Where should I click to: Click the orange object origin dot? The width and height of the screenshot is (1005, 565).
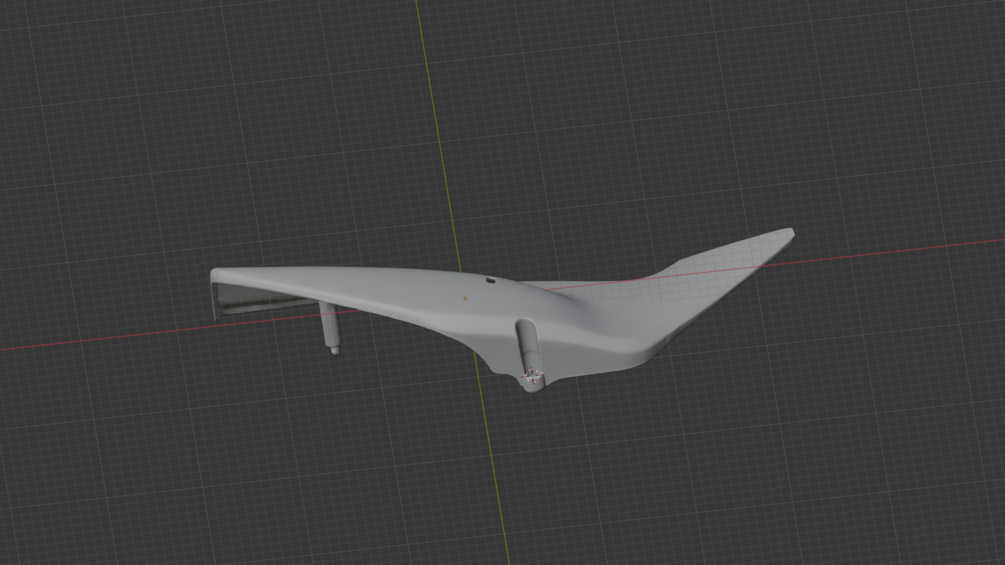pyautogui.click(x=465, y=299)
